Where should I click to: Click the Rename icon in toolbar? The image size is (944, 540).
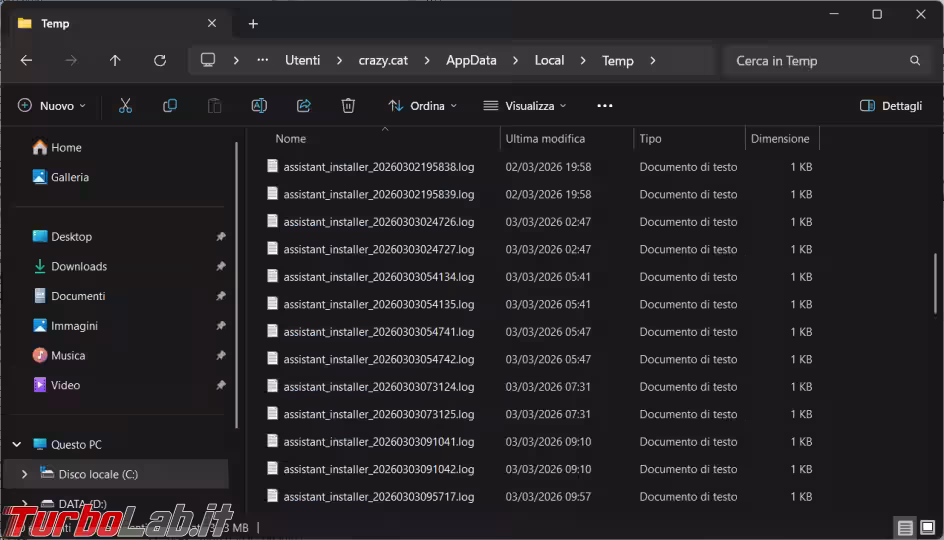(259, 106)
